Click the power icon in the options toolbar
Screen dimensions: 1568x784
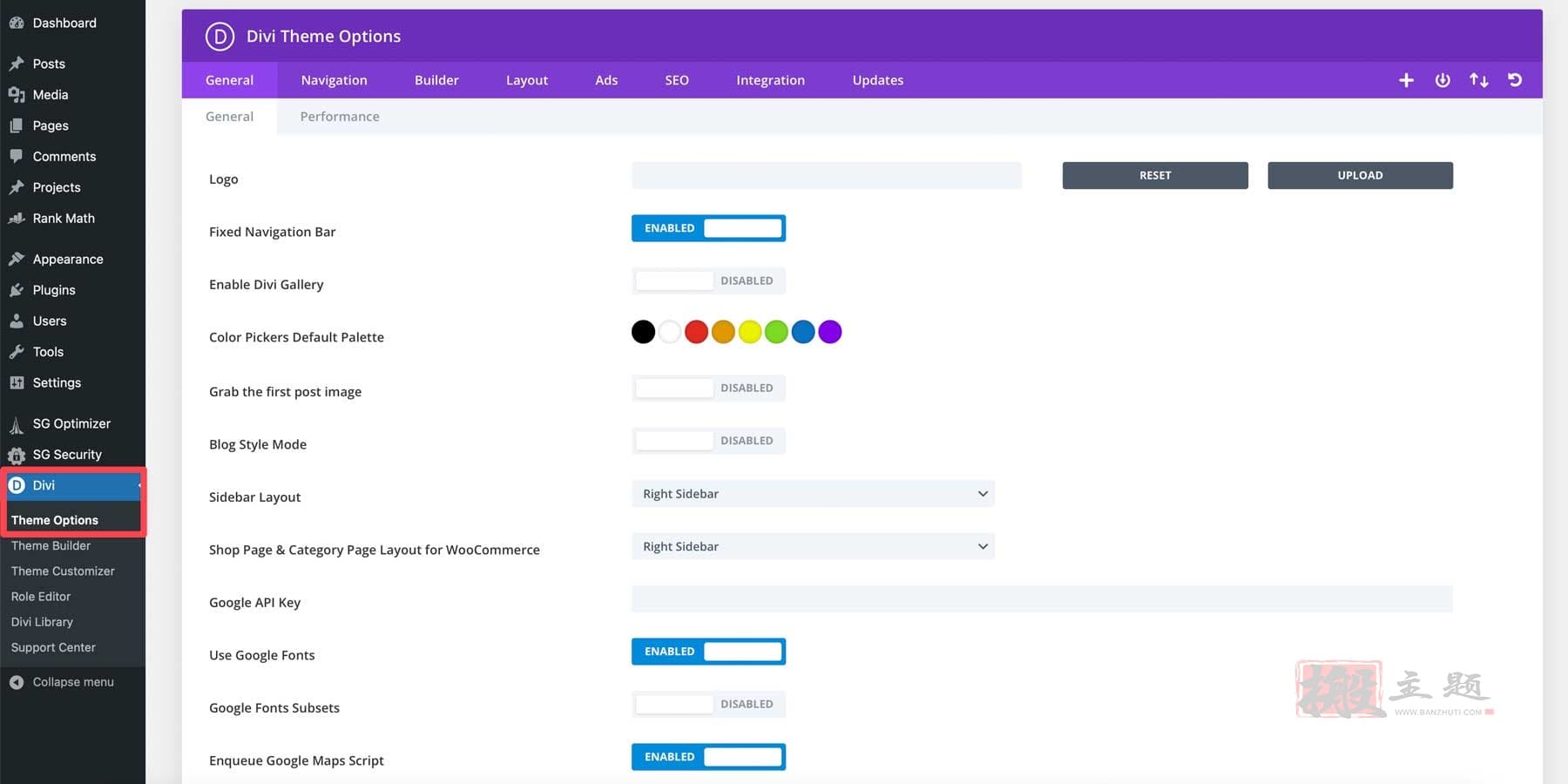pos(1443,80)
